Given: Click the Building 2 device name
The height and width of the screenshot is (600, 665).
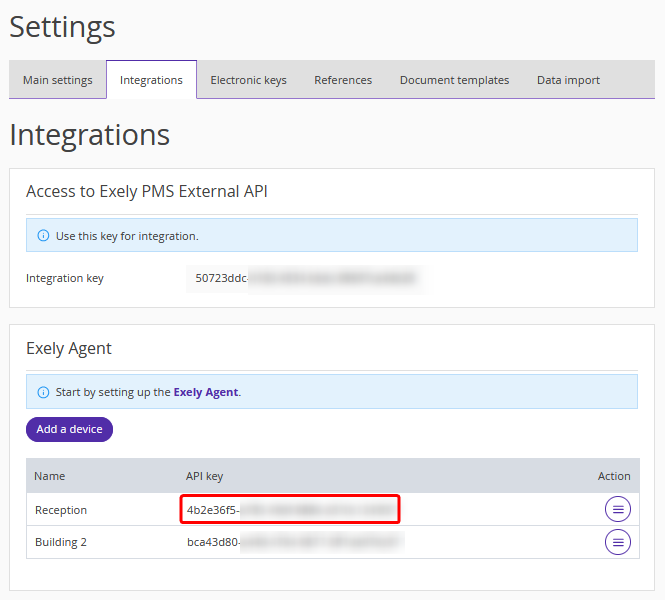Looking at the screenshot, I should point(62,542).
